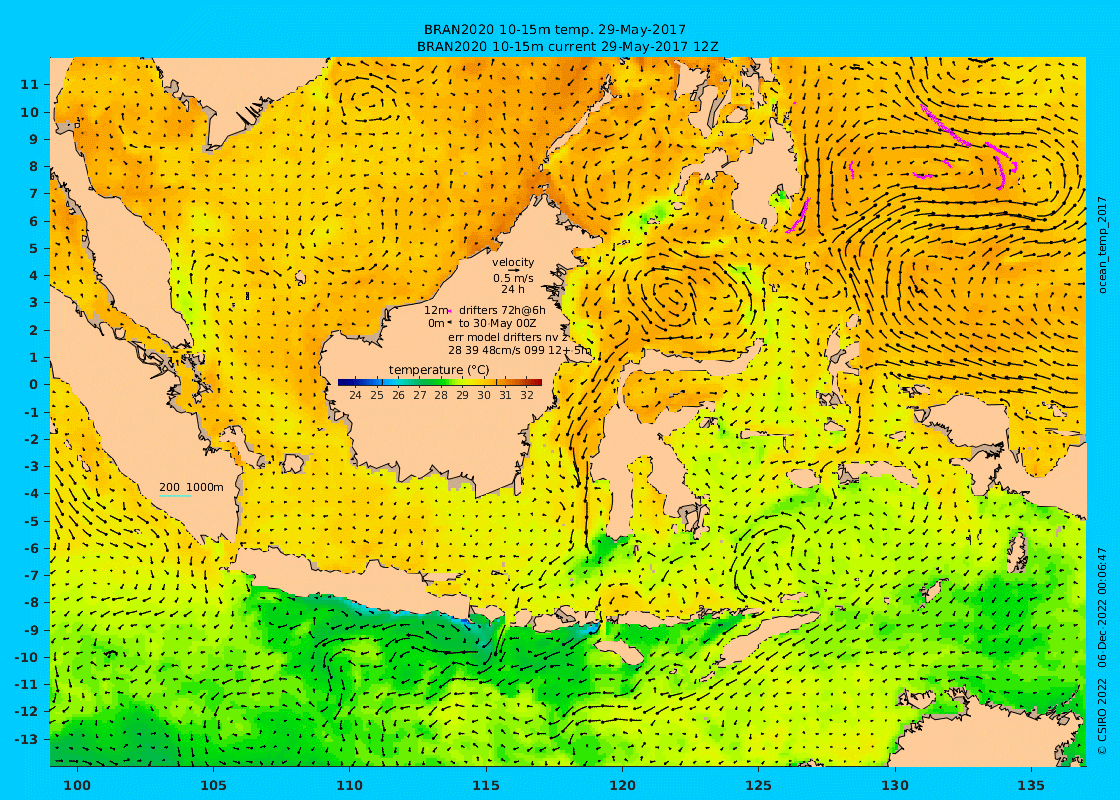Click the title line "BRAN2020 10-15m temp. 29-May-2017"
The image size is (1120, 800).
point(555,29)
